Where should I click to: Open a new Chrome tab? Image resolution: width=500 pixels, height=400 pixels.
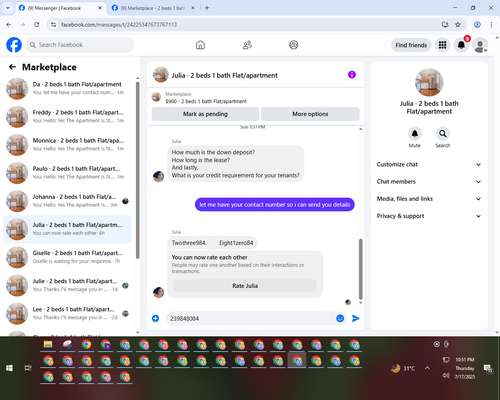pyautogui.click(x=207, y=8)
